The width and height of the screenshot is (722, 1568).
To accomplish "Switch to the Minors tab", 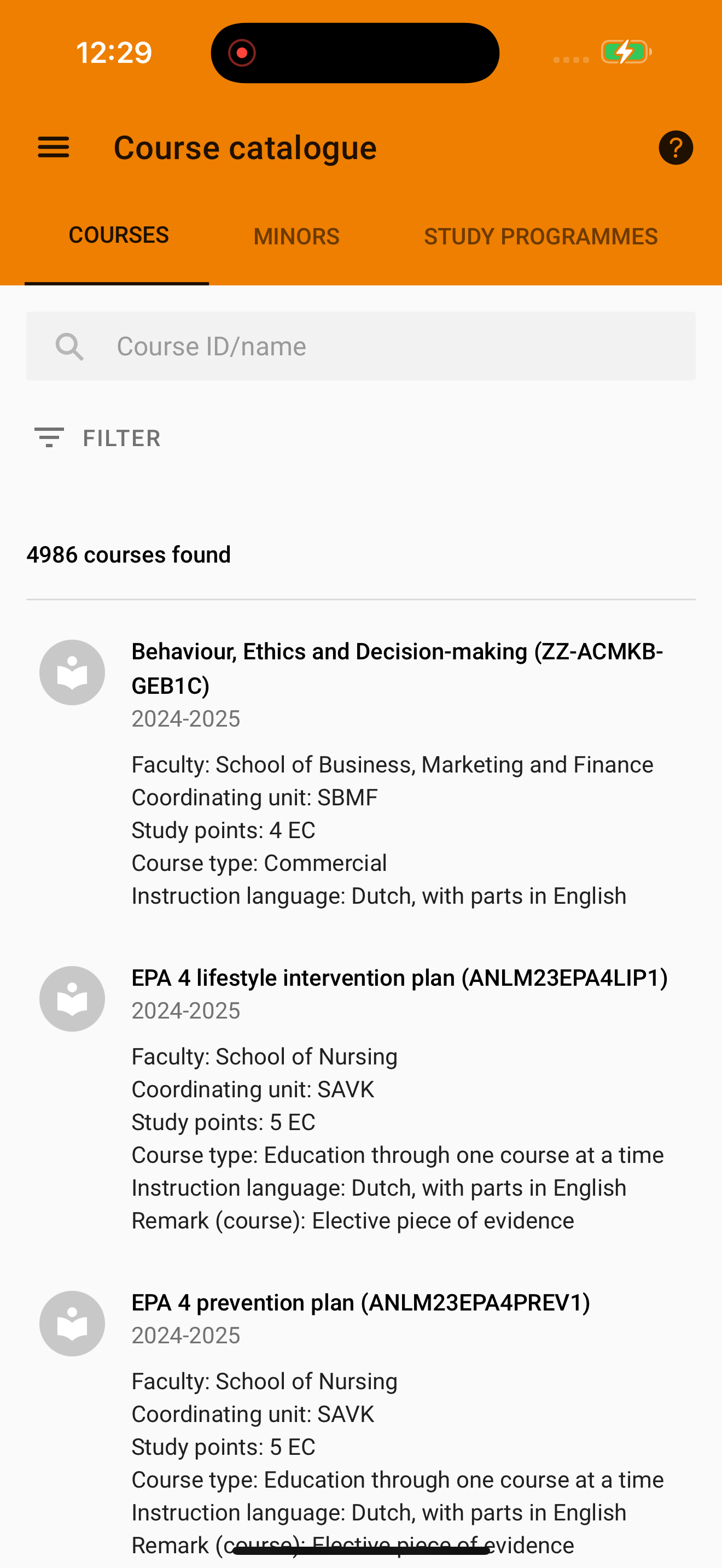I will coord(296,236).
